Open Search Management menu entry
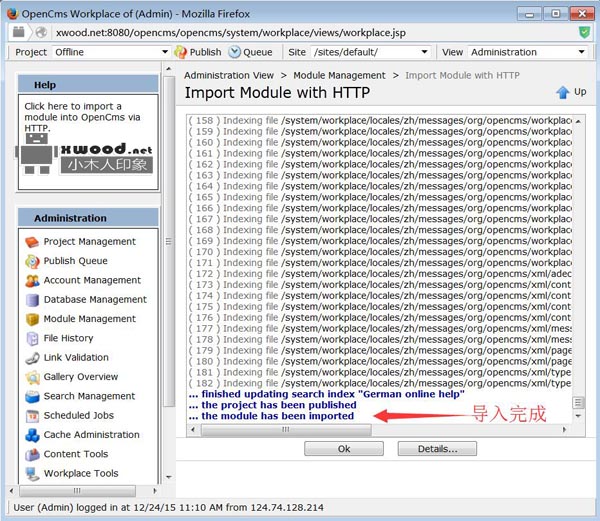The height and width of the screenshot is (521, 600). [89, 396]
